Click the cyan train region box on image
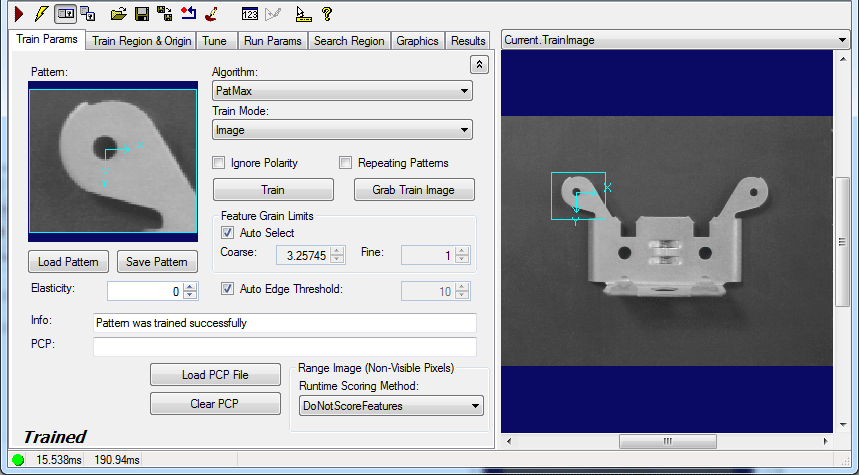This screenshot has width=859, height=475. 578,196
